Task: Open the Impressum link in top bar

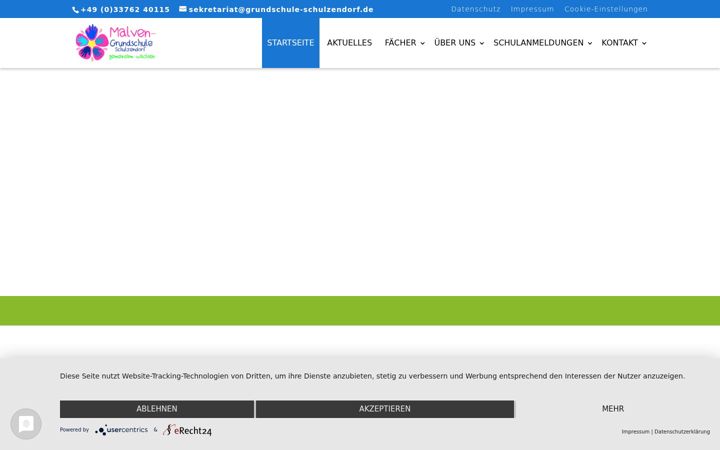Action: 532,9
